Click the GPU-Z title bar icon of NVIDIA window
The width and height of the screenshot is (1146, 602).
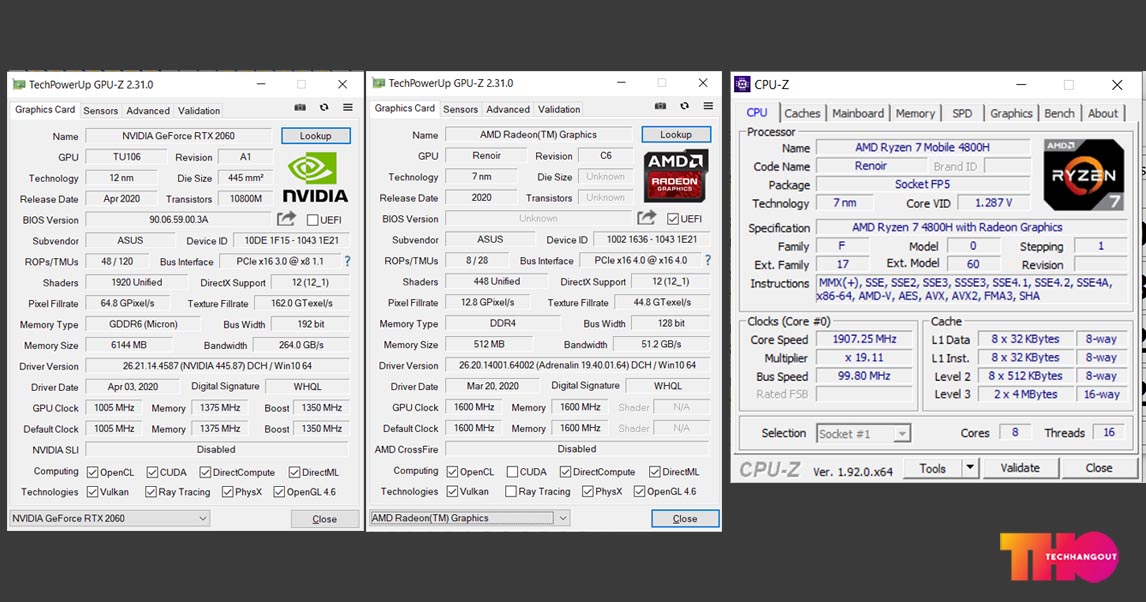[19, 85]
